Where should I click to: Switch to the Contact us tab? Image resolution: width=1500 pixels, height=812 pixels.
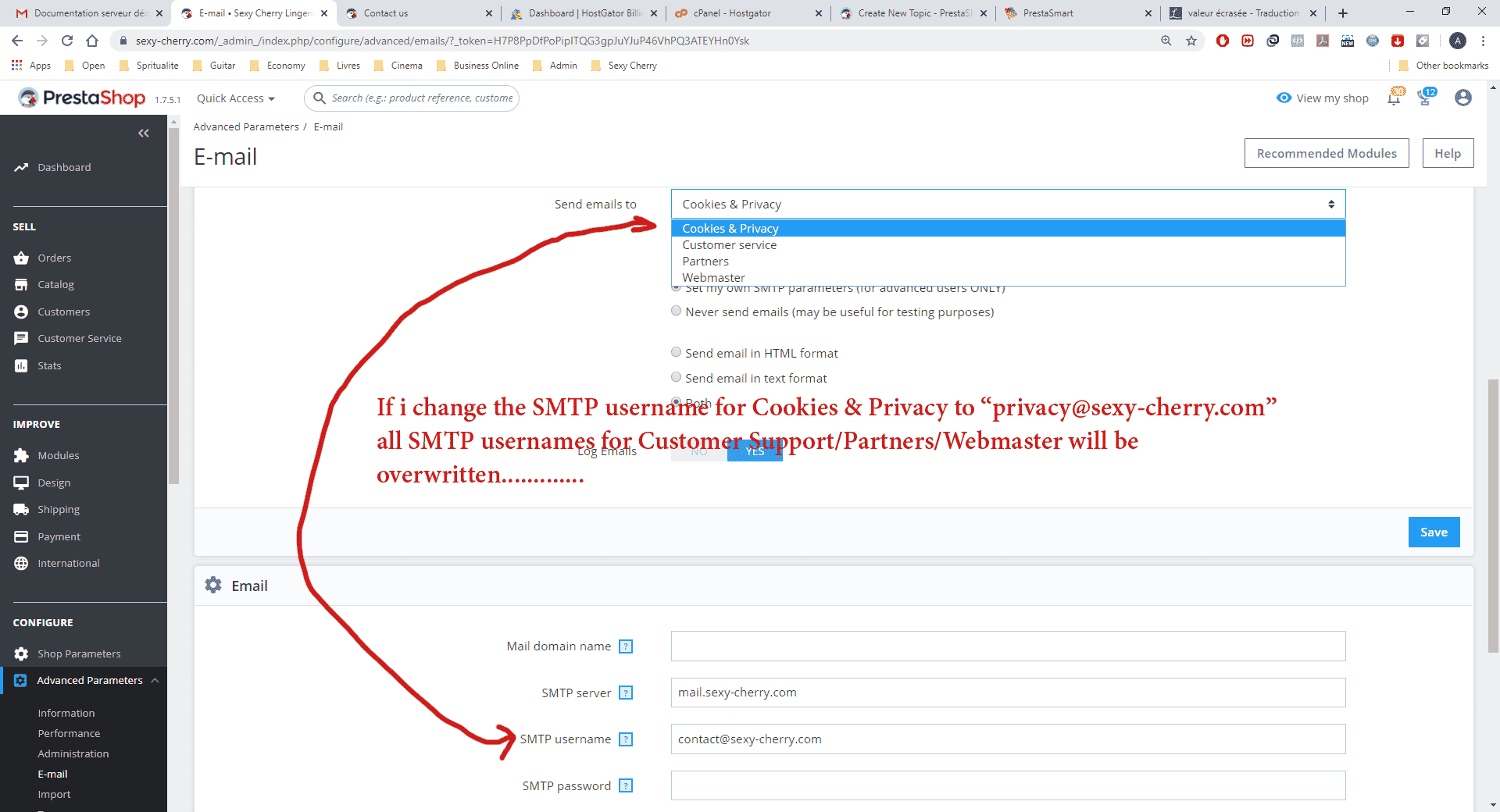[x=419, y=13]
